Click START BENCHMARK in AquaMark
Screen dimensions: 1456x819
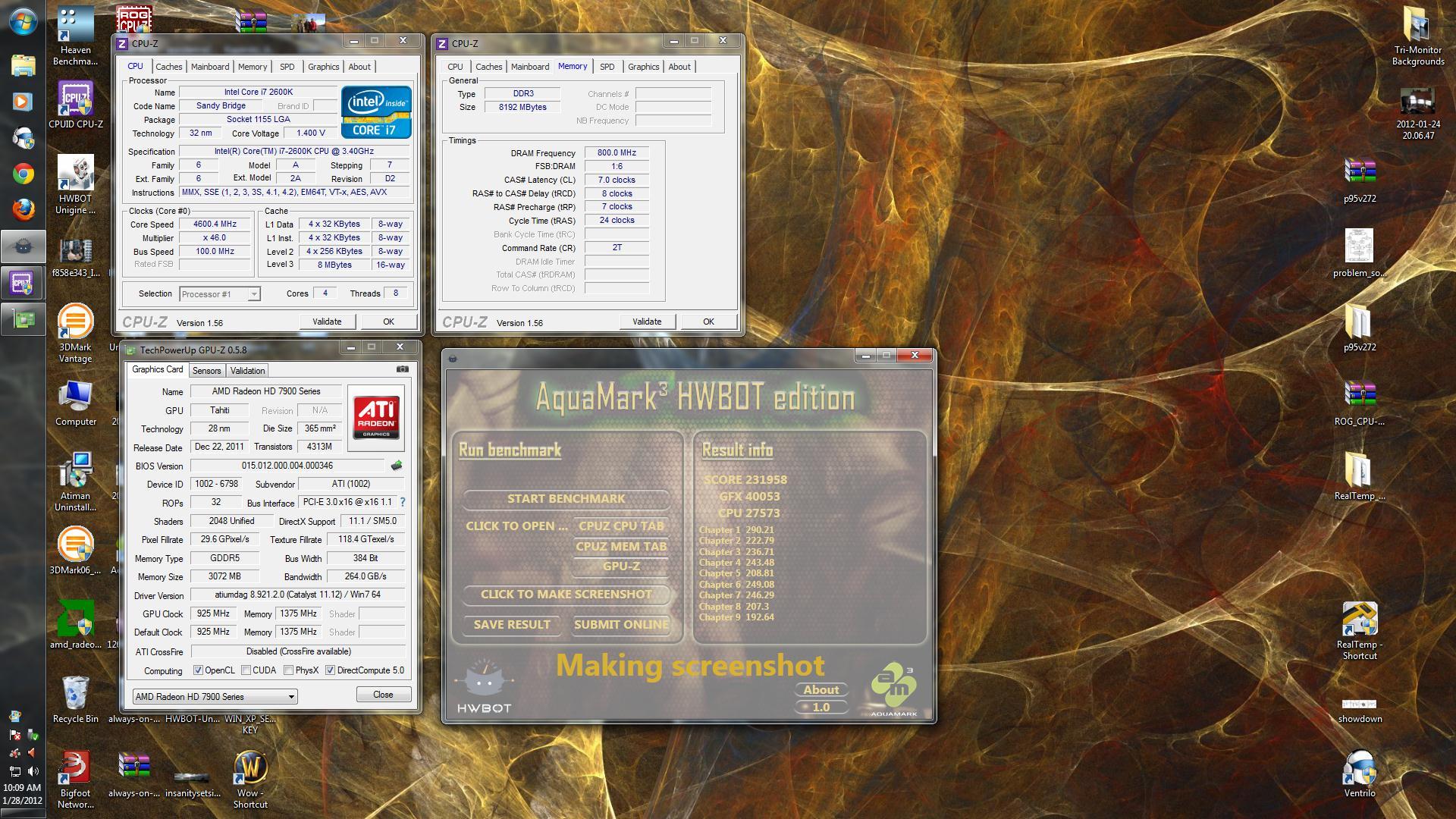[x=566, y=498]
